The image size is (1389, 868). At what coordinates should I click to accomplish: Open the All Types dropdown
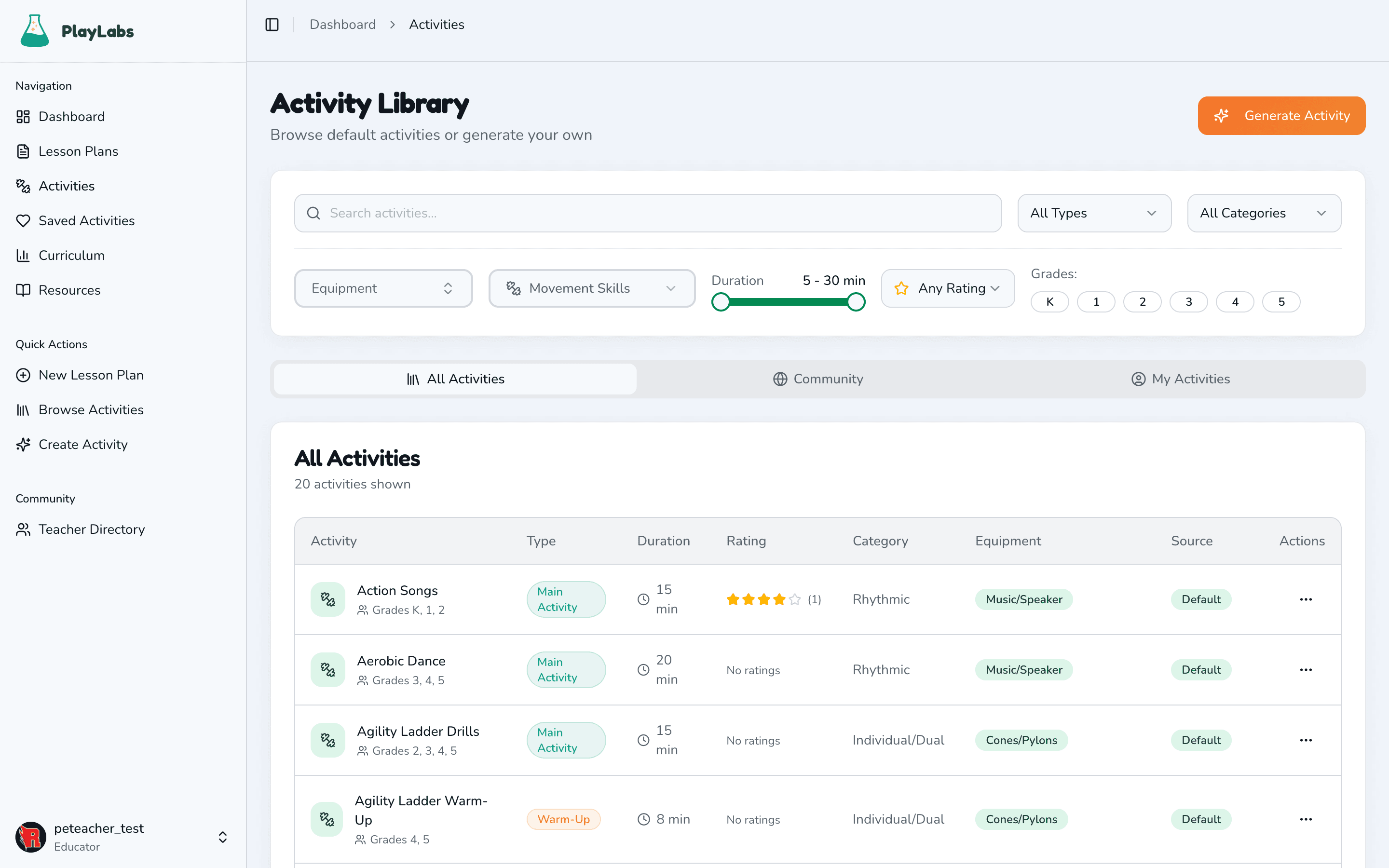pyautogui.click(x=1094, y=212)
